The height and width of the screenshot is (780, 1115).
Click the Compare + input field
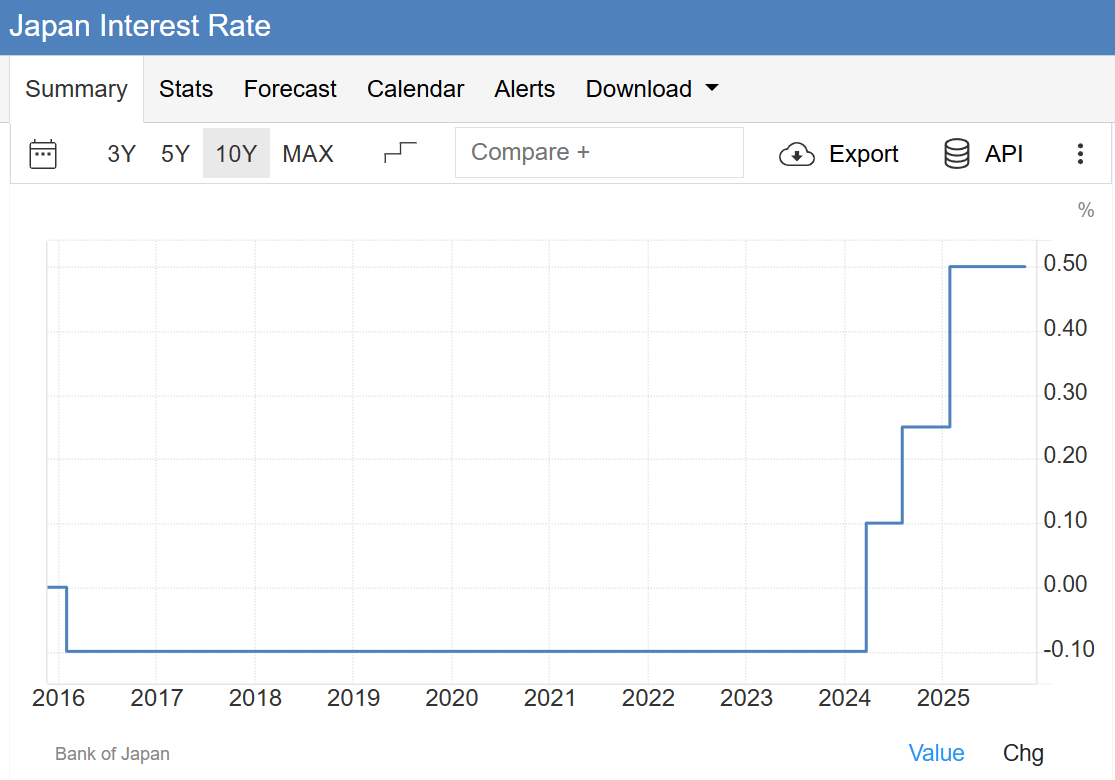[599, 153]
